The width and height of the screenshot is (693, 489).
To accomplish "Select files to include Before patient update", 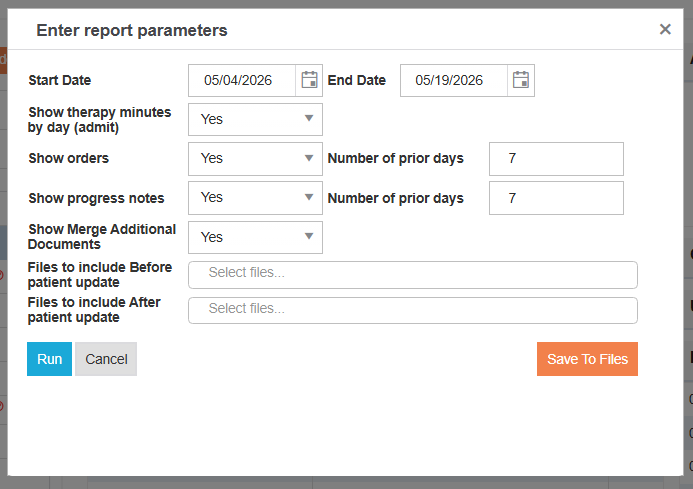I will [x=413, y=275].
